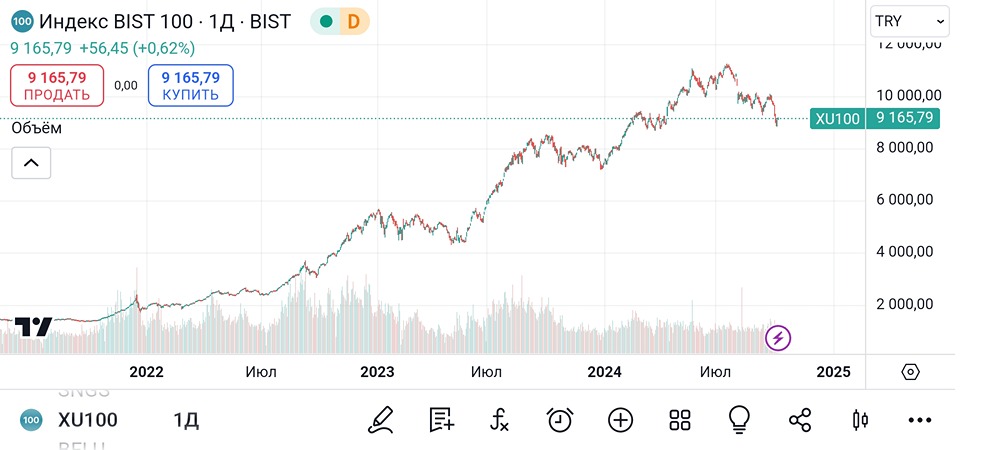Open symbol search via XU100 ticker
Image resolution: width=1000 pixels, height=450 pixels.
click(x=87, y=420)
